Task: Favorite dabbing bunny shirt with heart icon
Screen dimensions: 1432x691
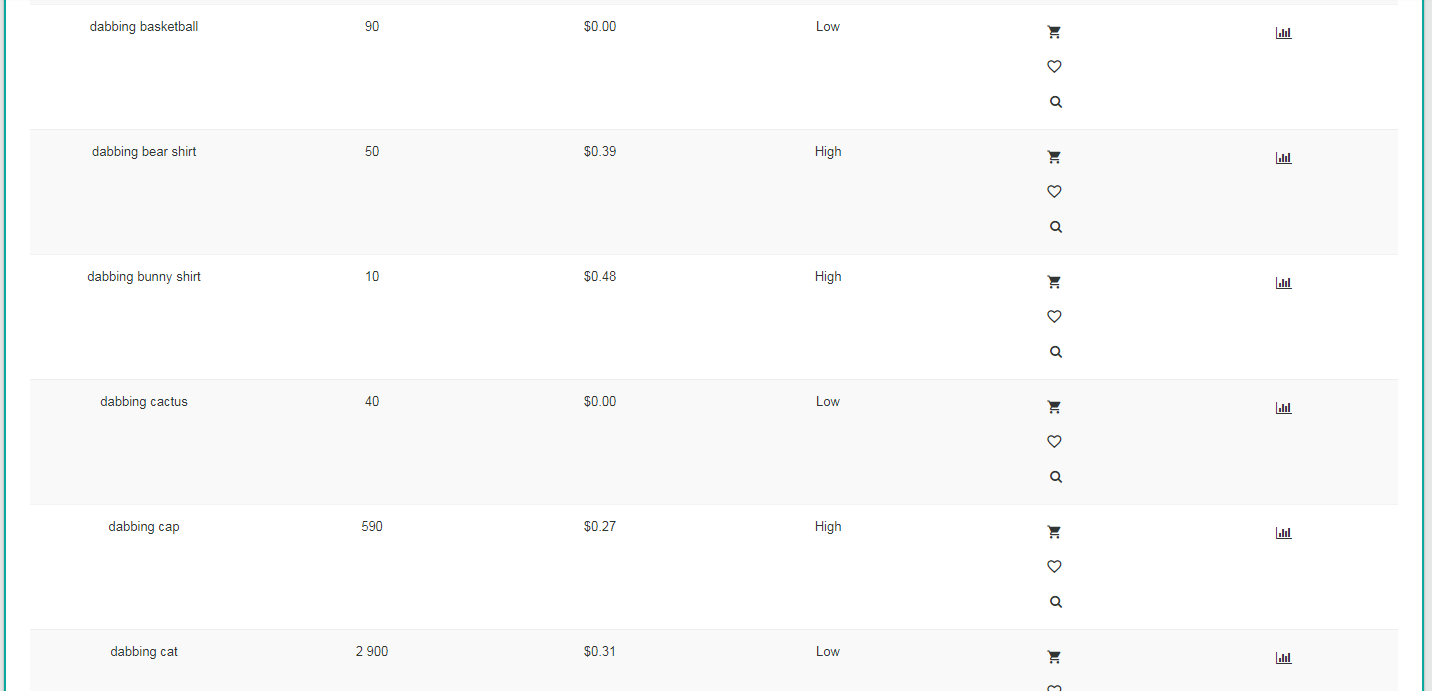Action: (1054, 317)
